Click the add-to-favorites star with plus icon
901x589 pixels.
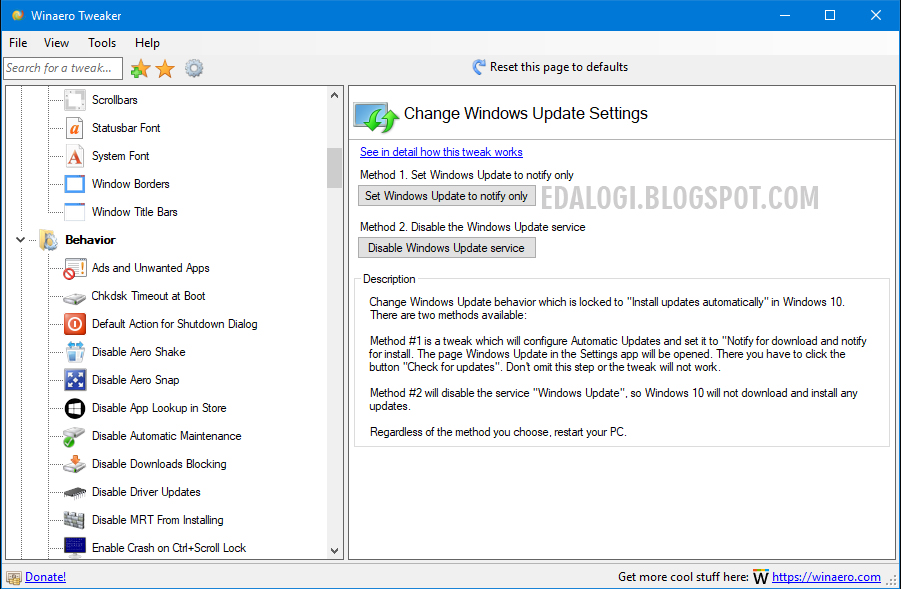tap(140, 68)
